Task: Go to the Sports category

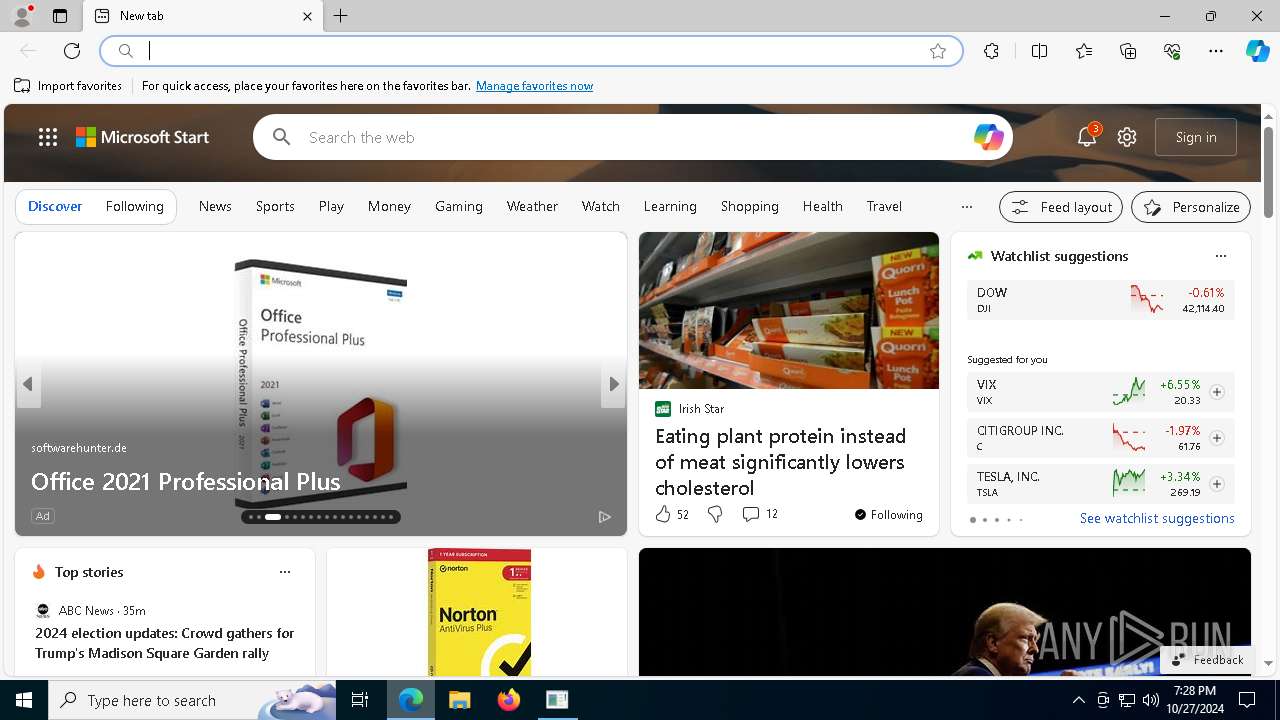Action: tap(275, 206)
